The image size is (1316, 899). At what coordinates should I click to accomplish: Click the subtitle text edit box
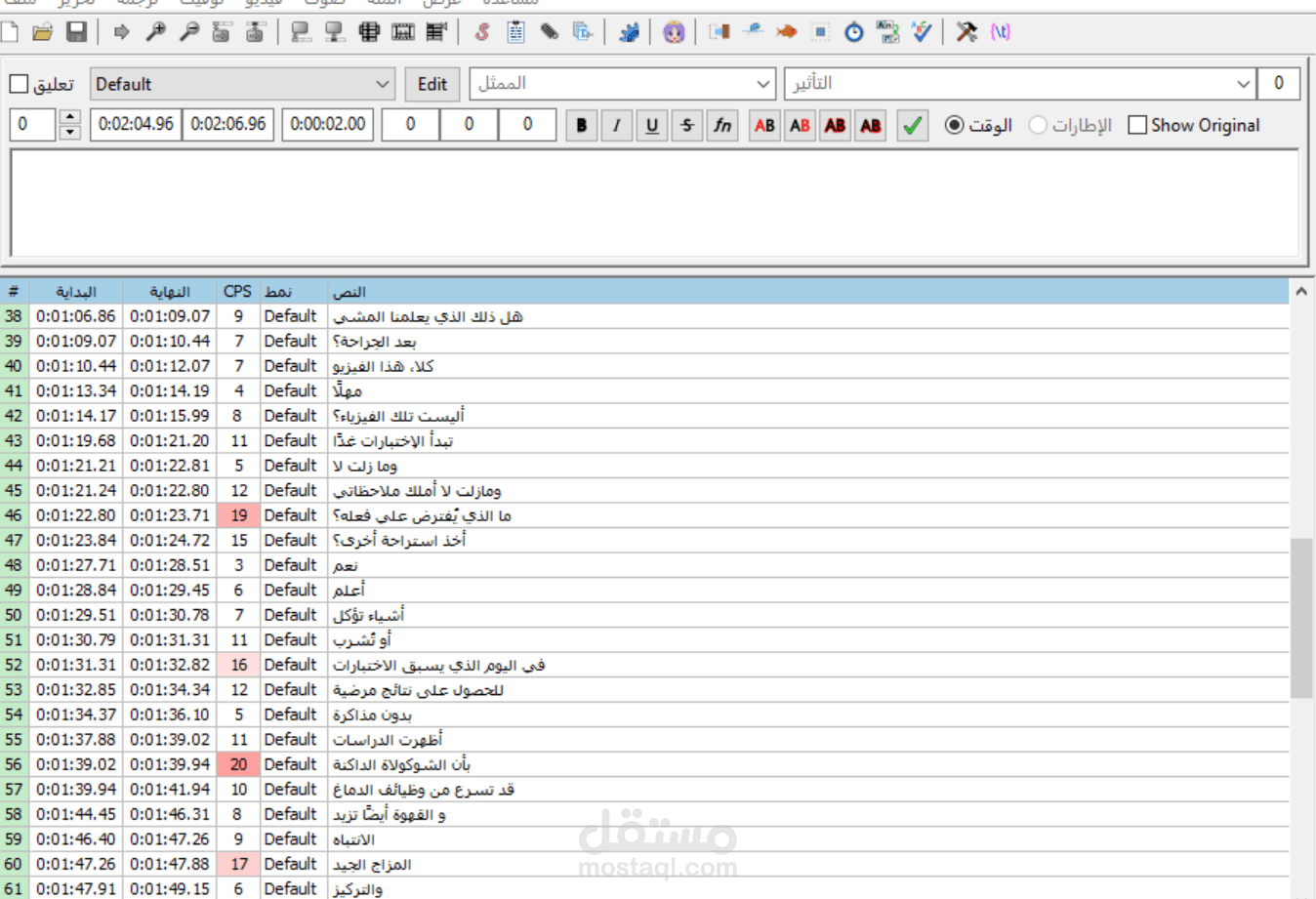[x=654, y=203]
